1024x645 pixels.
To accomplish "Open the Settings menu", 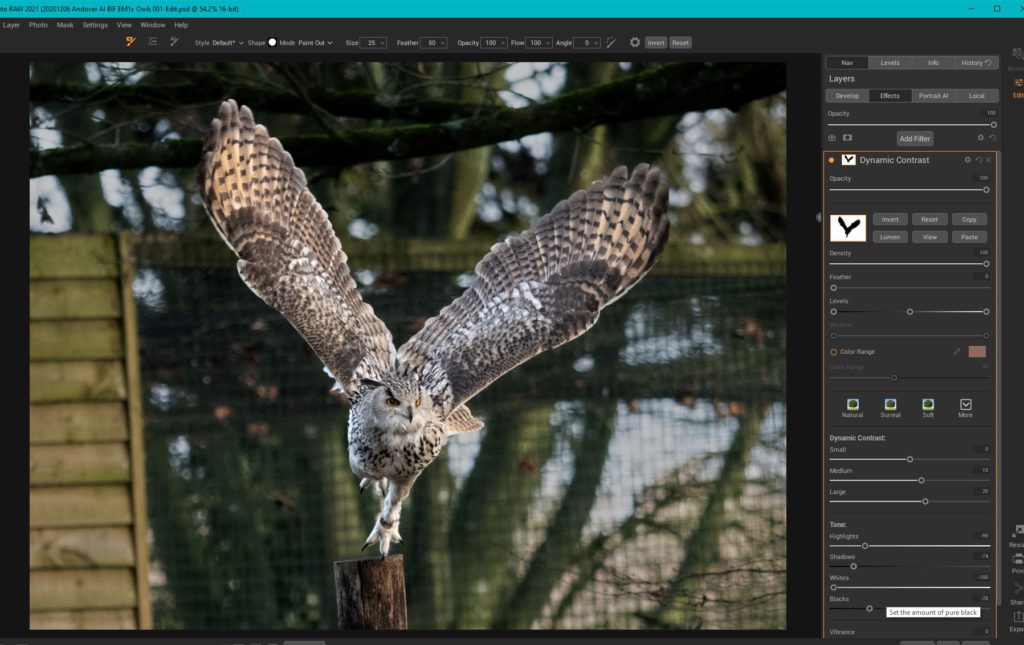I will point(94,25).
